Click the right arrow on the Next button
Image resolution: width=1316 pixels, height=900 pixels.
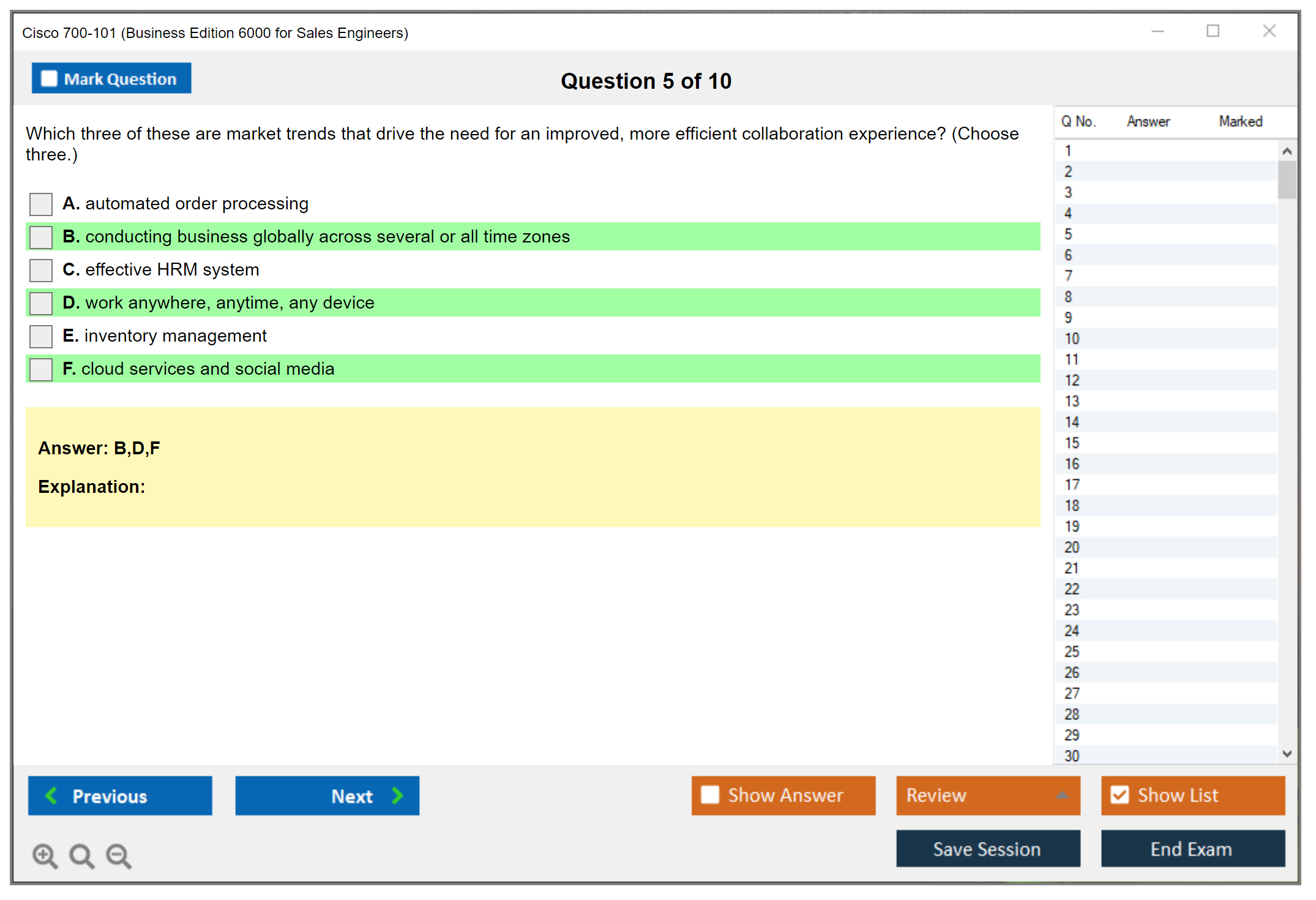point(397,795)
